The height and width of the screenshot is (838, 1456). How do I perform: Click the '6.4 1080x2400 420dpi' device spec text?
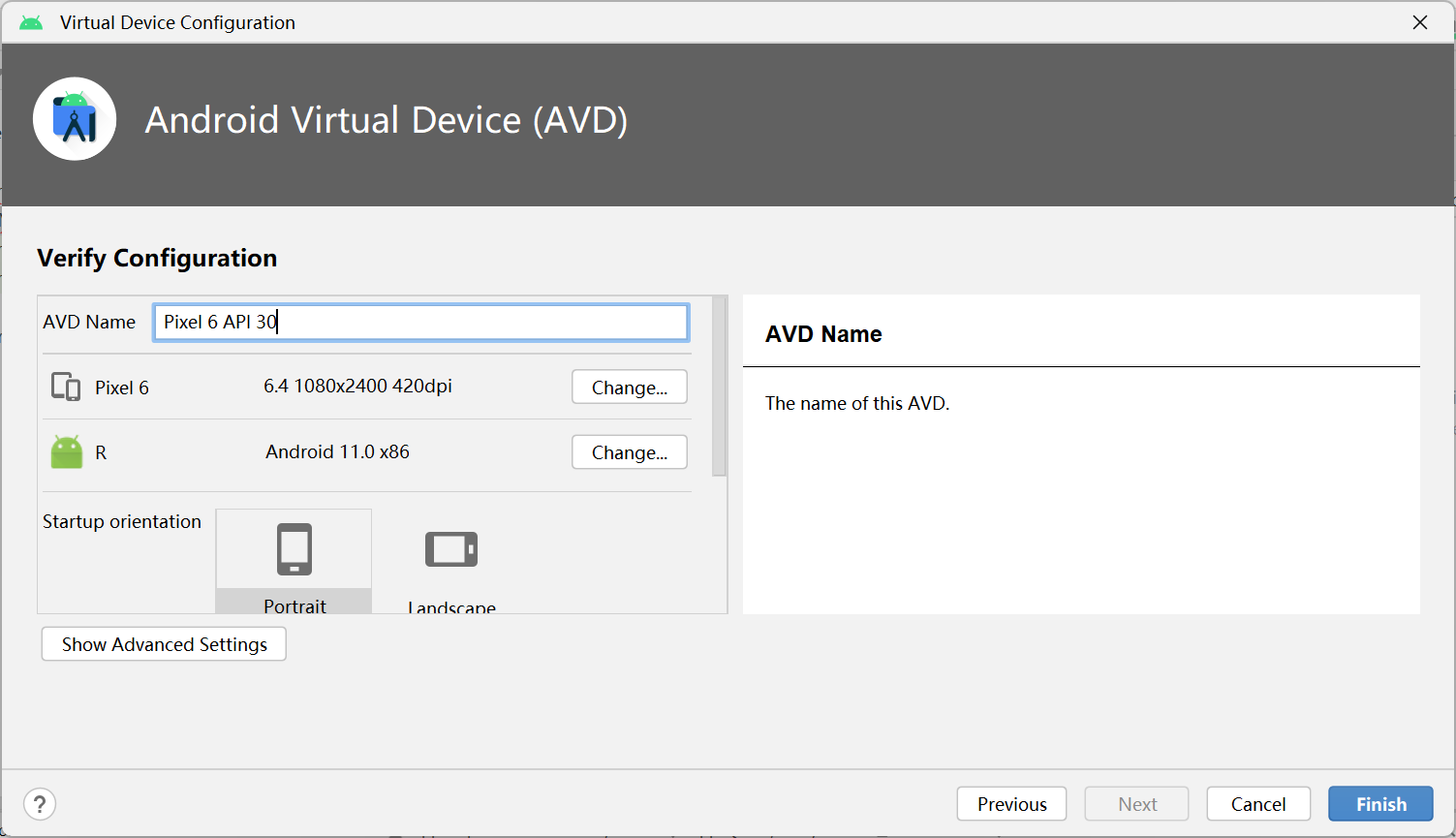coord(357,387)
